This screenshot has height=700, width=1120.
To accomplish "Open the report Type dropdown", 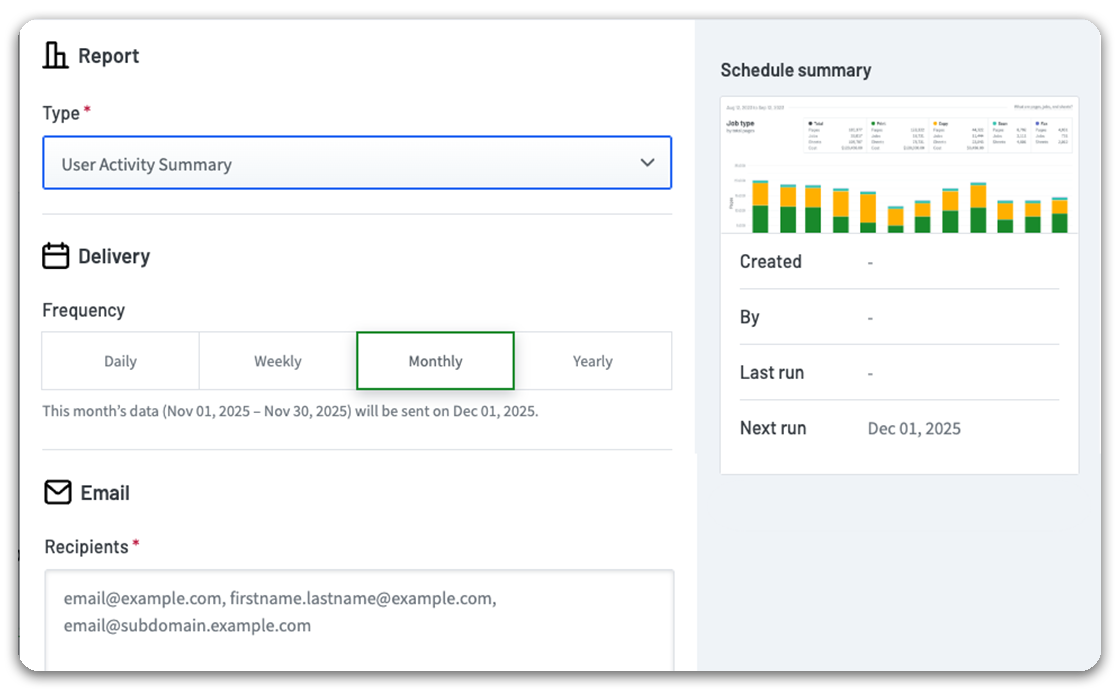I will tap(356, 164).
